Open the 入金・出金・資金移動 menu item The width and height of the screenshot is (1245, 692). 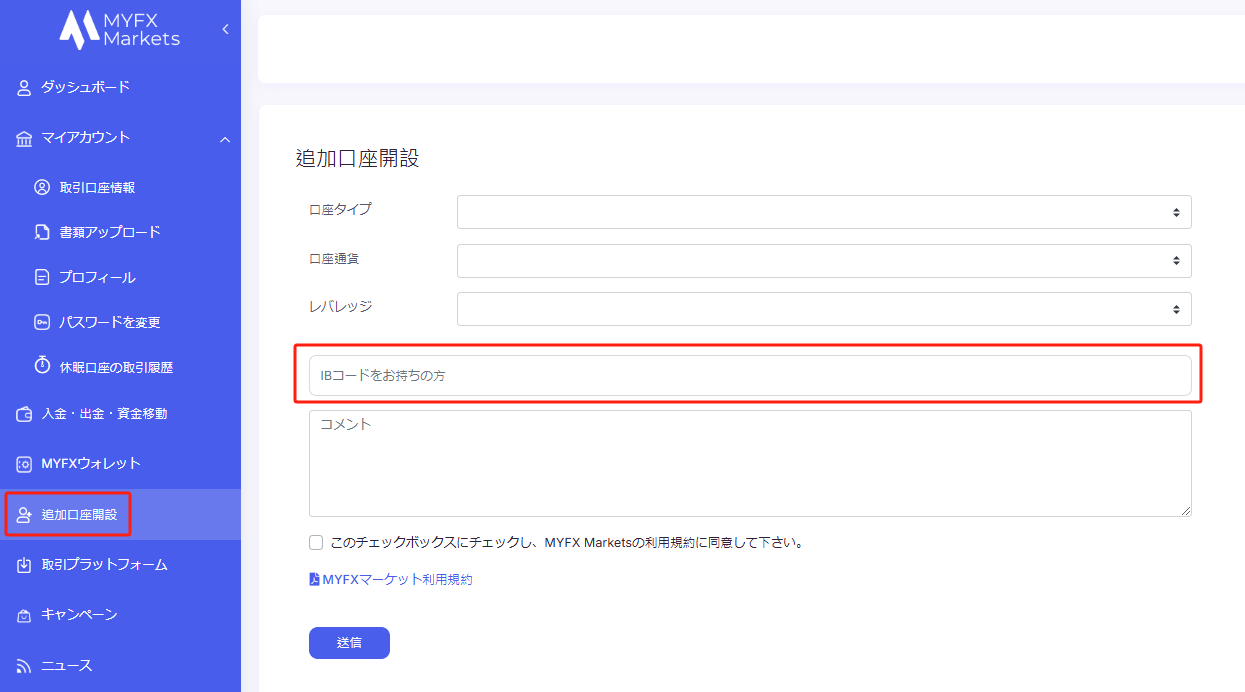click(104, 414)
